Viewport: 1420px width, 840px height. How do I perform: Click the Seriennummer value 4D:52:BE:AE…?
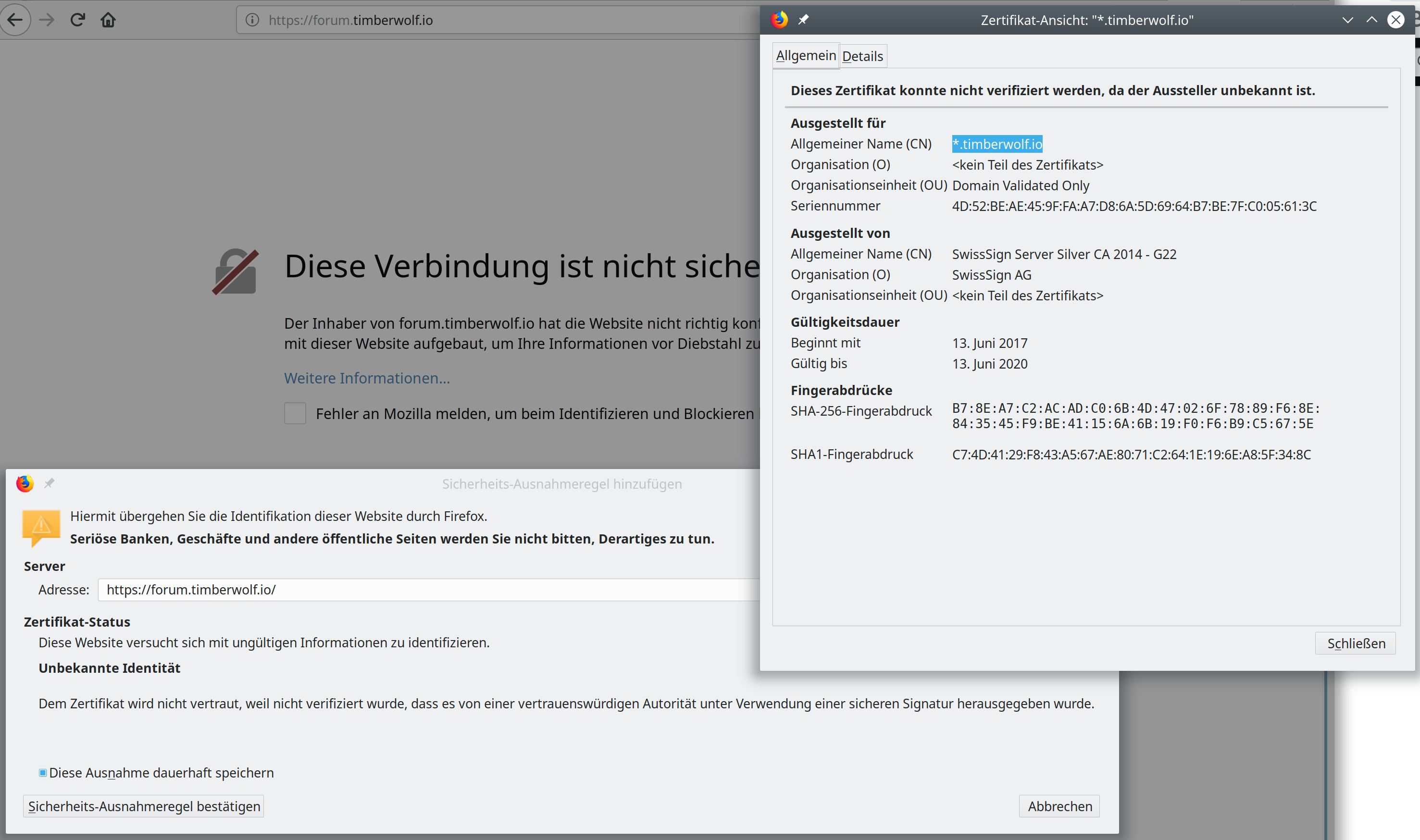point(1134,206)
